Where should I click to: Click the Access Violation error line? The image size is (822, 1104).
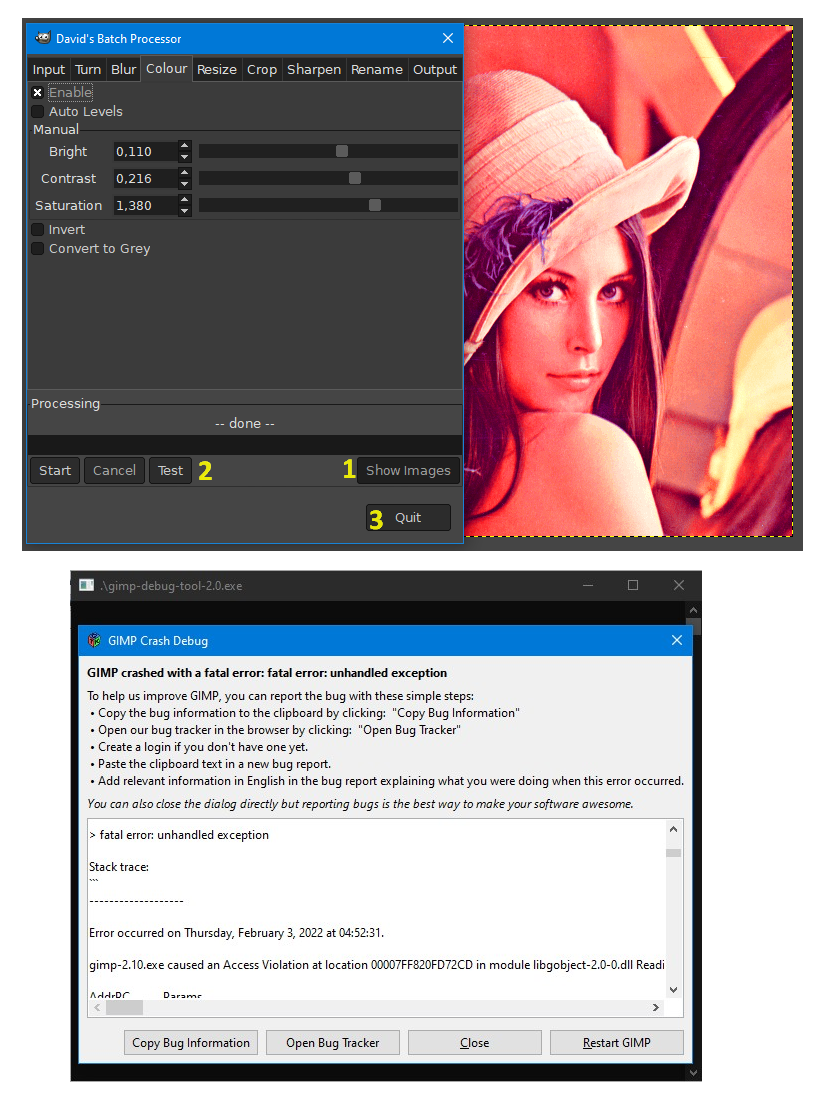pyautogui.click(x=376, y=965)
